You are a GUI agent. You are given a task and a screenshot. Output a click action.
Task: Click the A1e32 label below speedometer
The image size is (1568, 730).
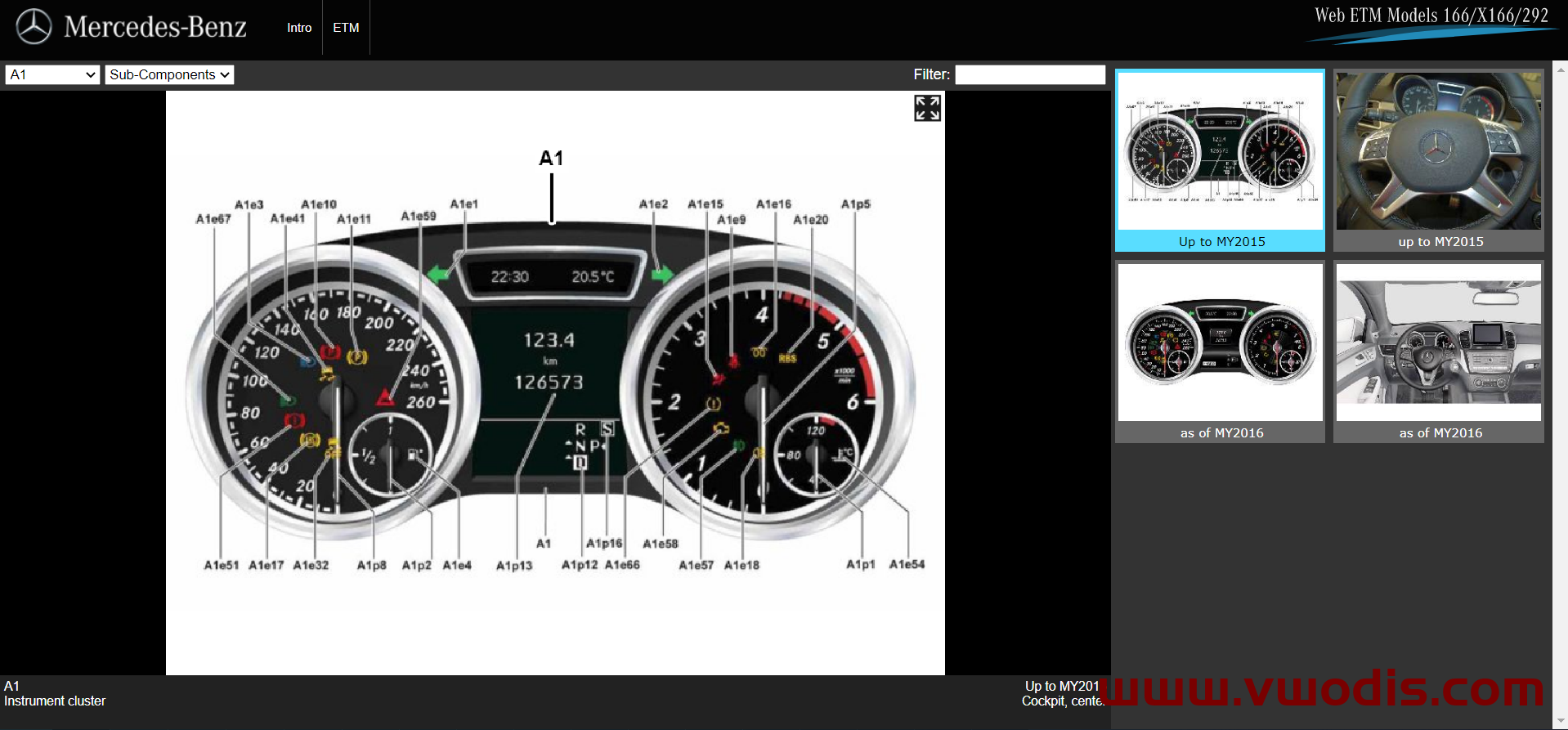[x=311, y=565]
